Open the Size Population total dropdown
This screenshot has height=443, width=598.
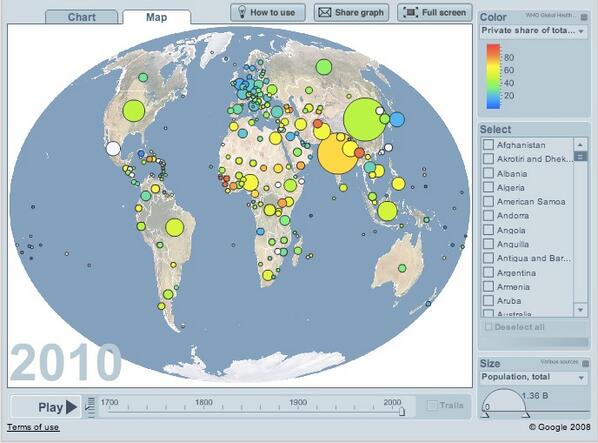pyautogui.click(x=534, y=377)
